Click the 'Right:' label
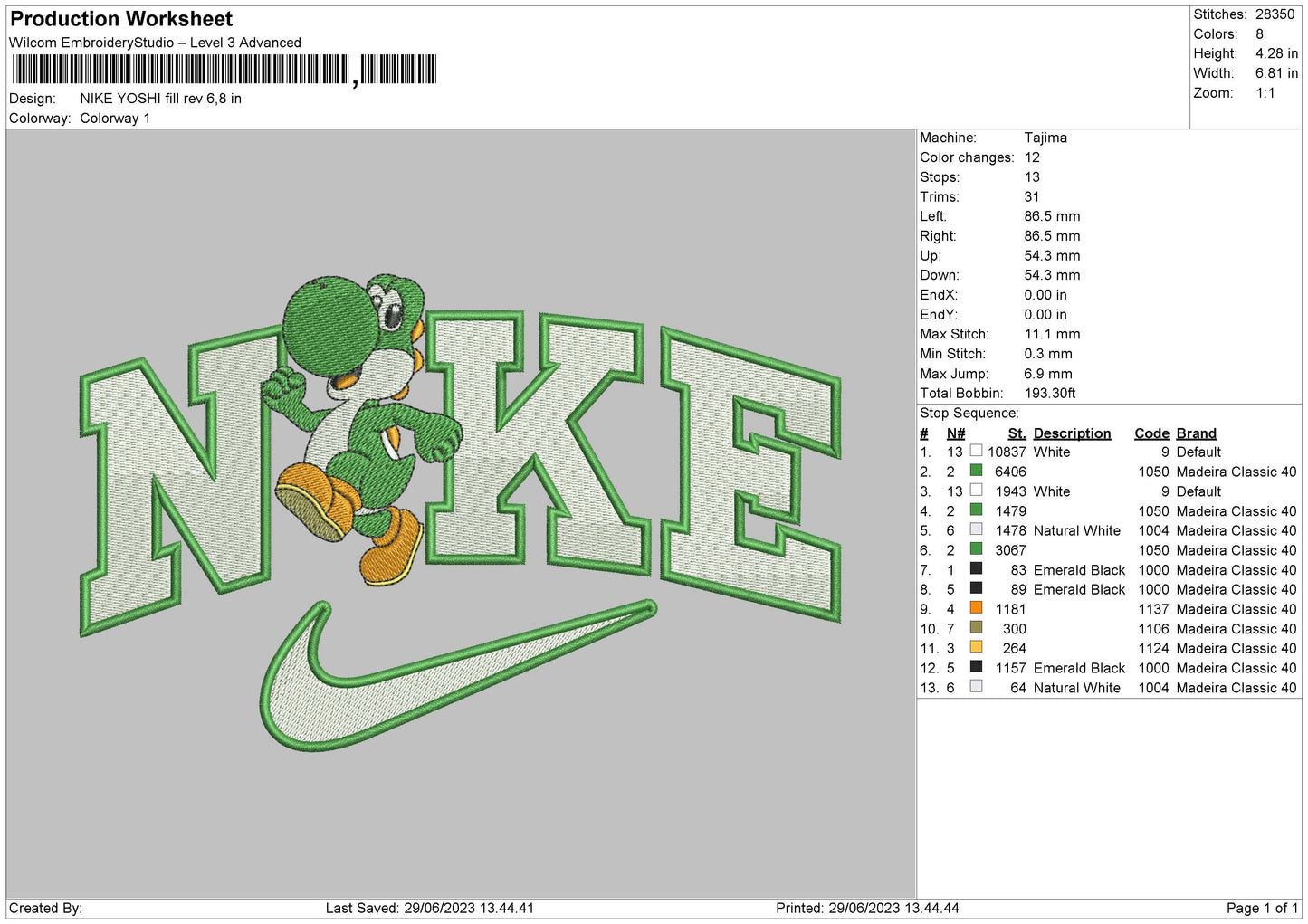 [938, 236]
